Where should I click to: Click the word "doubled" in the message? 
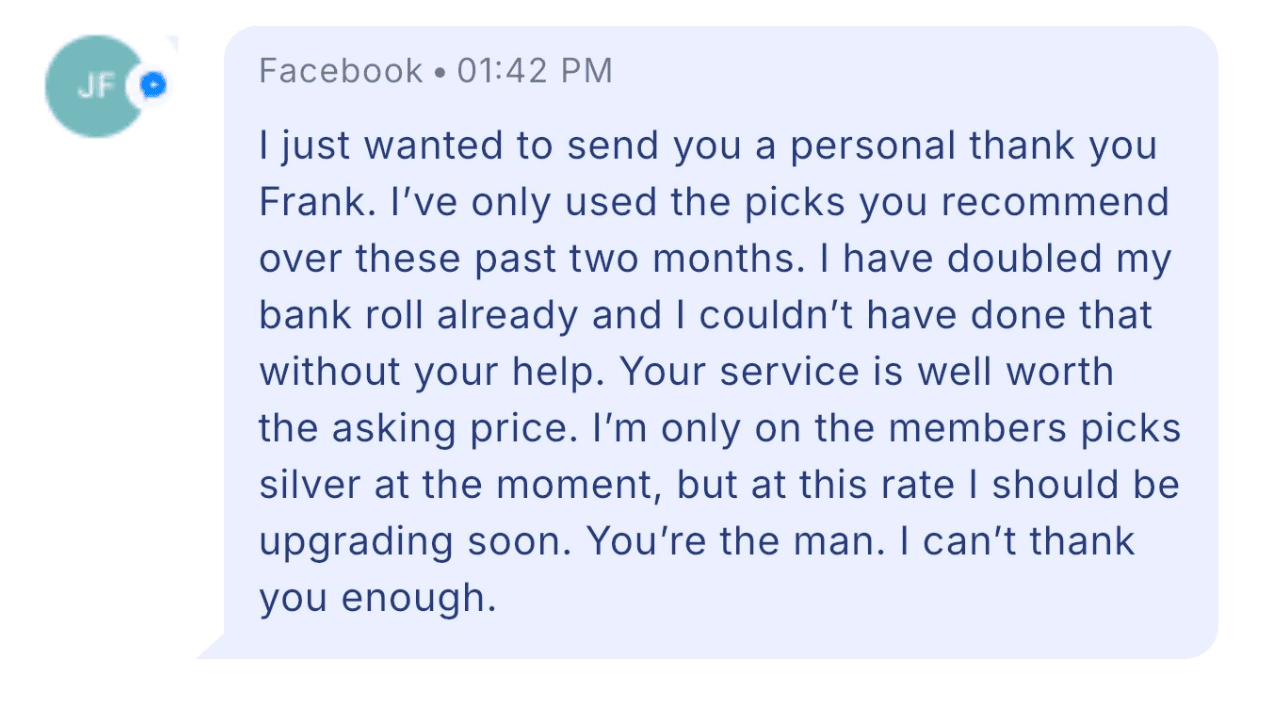pos(1010,259)
